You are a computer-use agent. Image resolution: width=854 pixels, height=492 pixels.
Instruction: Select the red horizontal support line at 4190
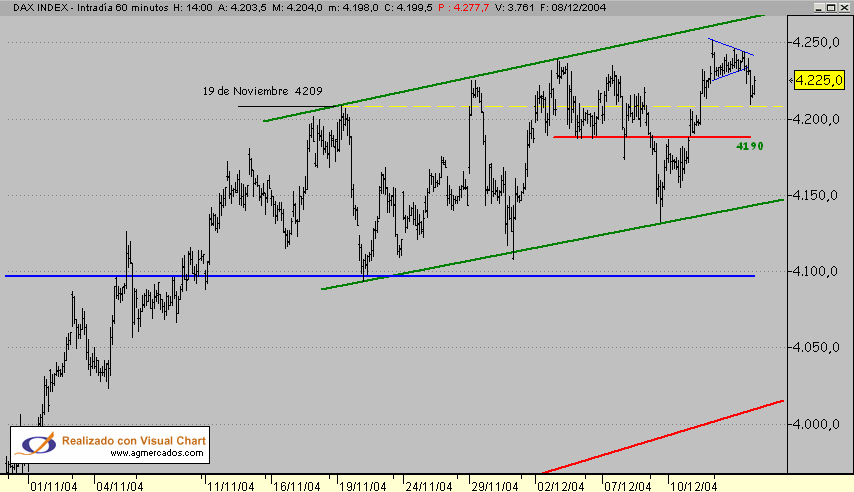(652, 137)
